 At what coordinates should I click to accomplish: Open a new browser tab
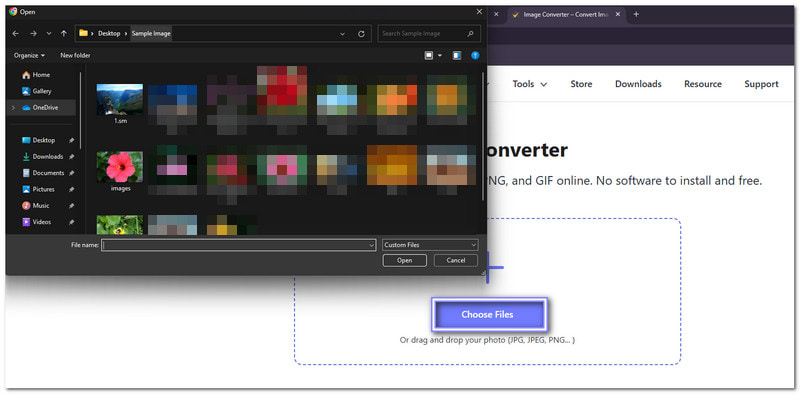click(x=636, y=15)
